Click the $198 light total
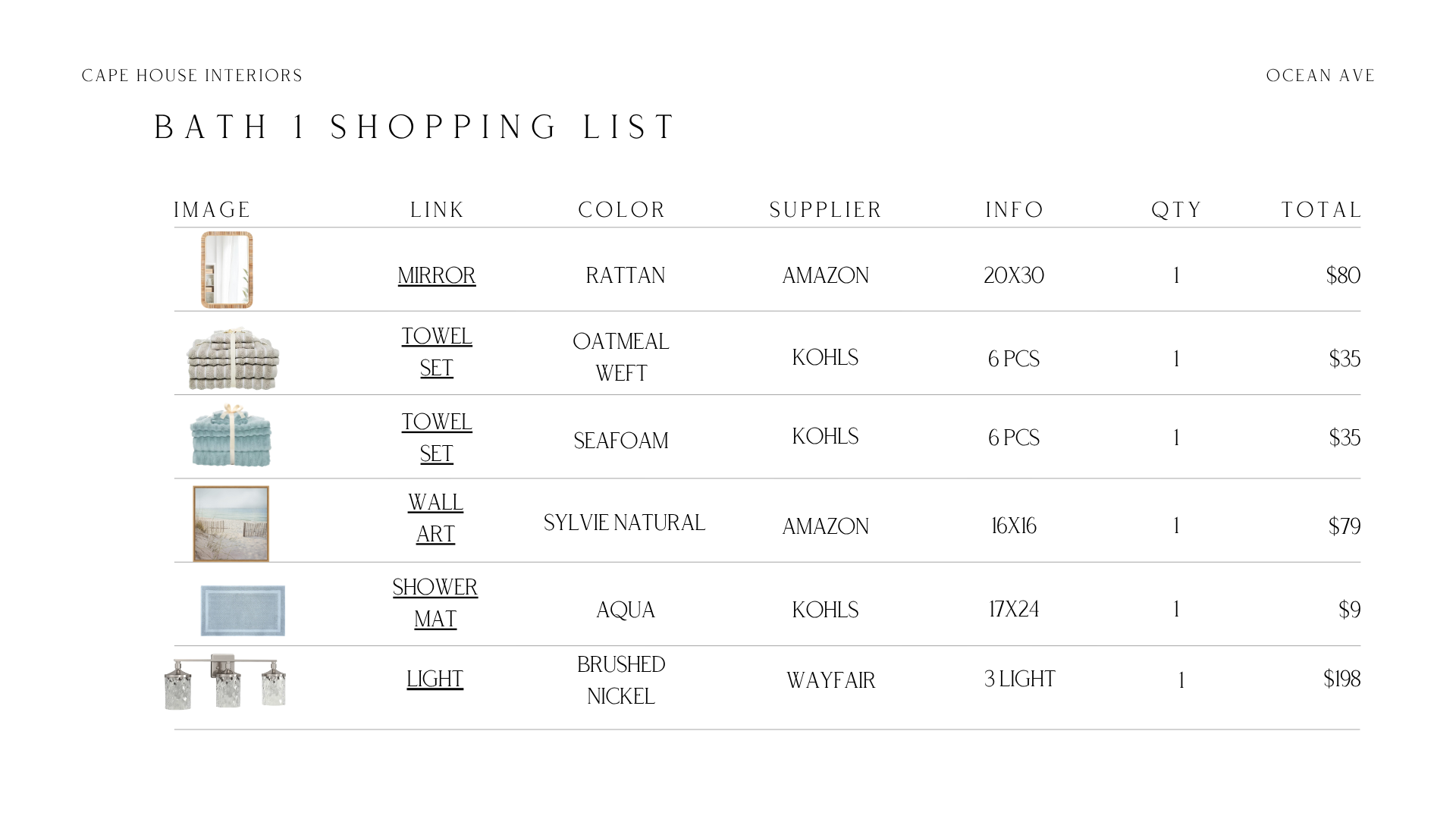This screenshot has width=1456, height=819. (x=1341, y=679)
